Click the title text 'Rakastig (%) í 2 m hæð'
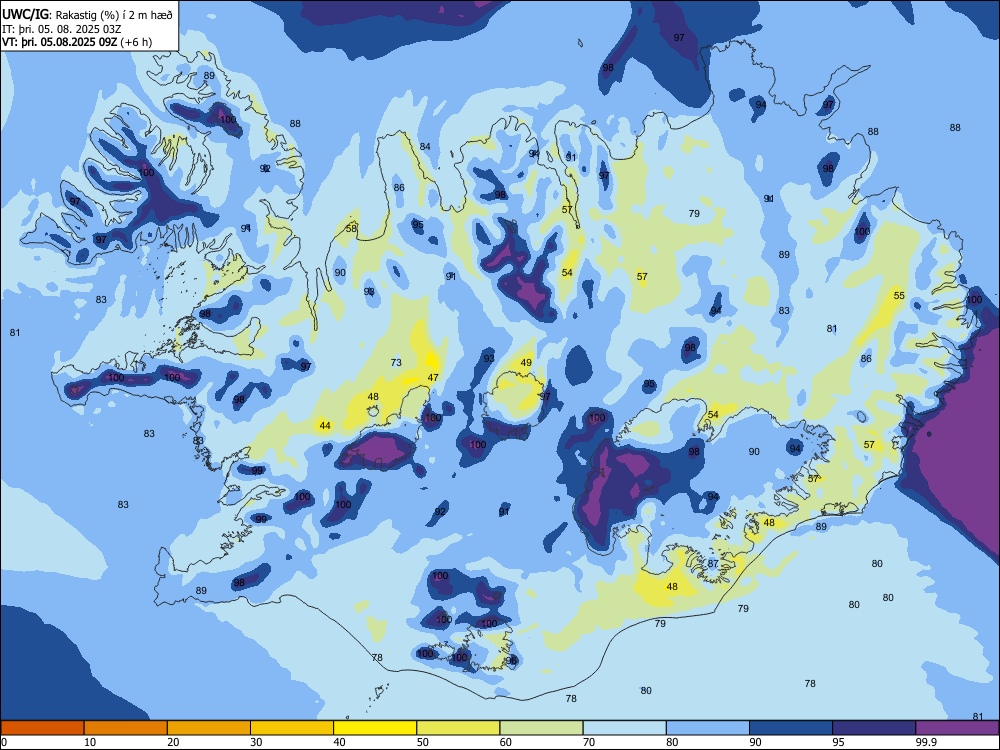The width and height of the screenshot is (1000, 750). 114,15
